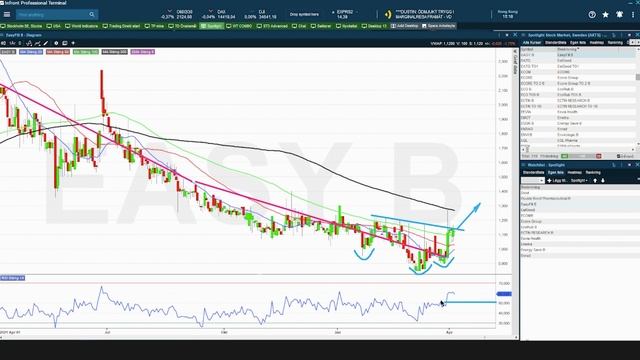
Task: Toggle the red moving average legend tag
Action: (58, 52)
